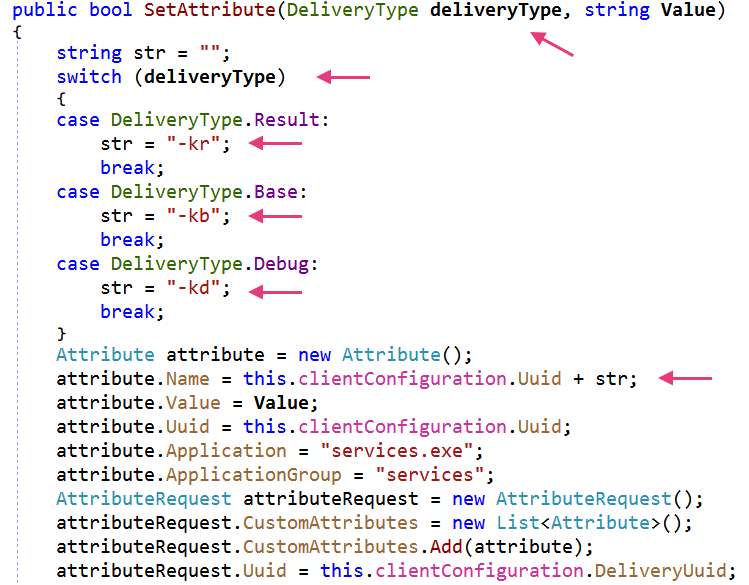This screenshot has width=749, height=585.
Task: Click the pink arrow beside the switch statement
Action: click(x=343, y=77)
